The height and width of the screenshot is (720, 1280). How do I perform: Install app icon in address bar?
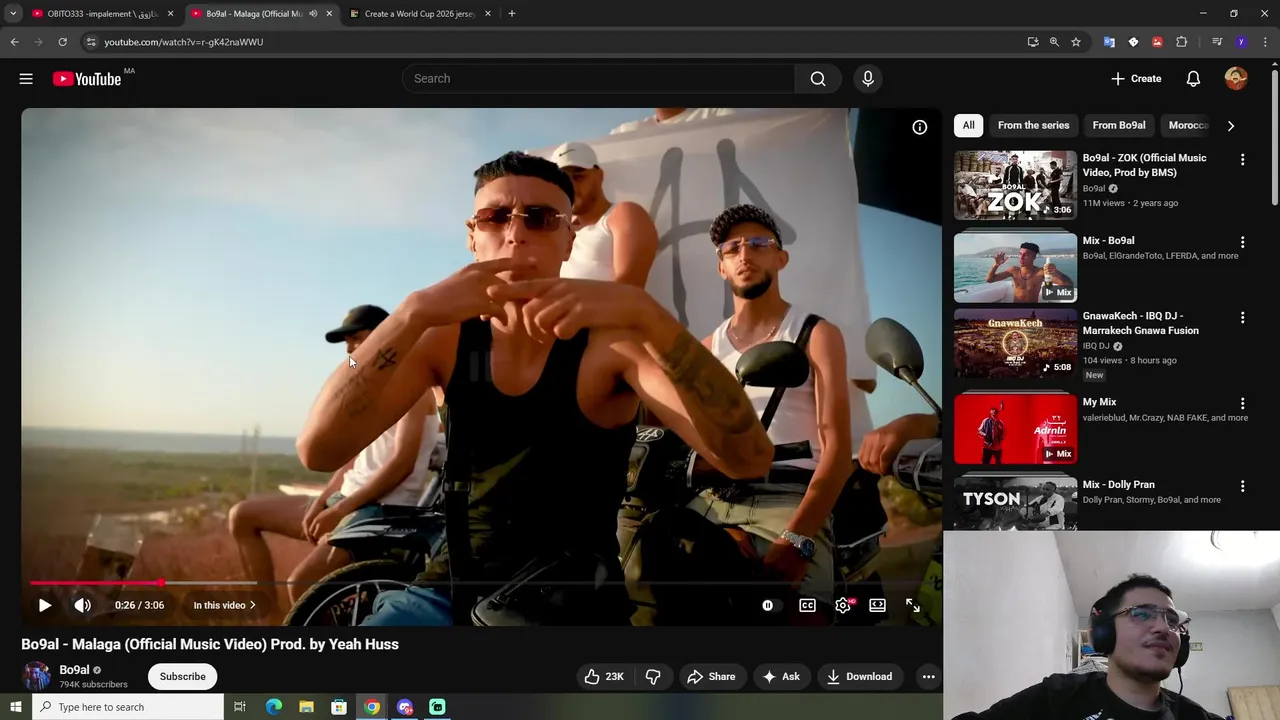[1033, 42]
